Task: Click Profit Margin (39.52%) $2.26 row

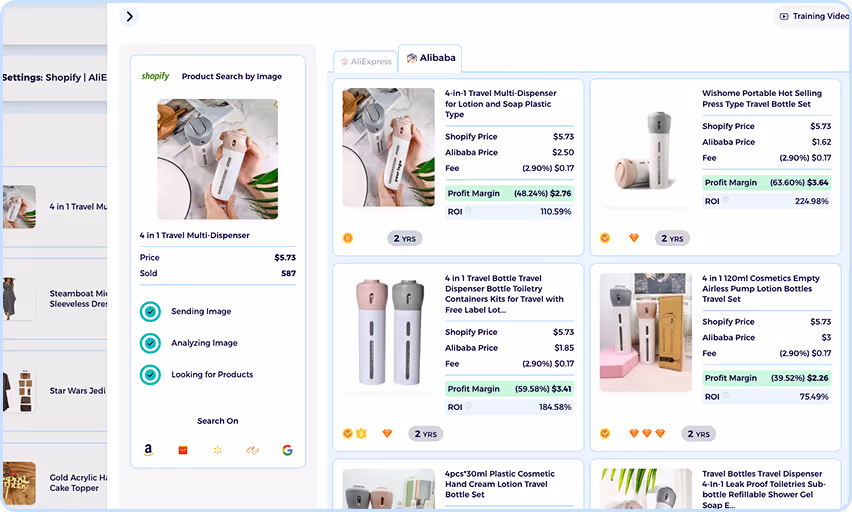Action: click(x=766, y=378)
